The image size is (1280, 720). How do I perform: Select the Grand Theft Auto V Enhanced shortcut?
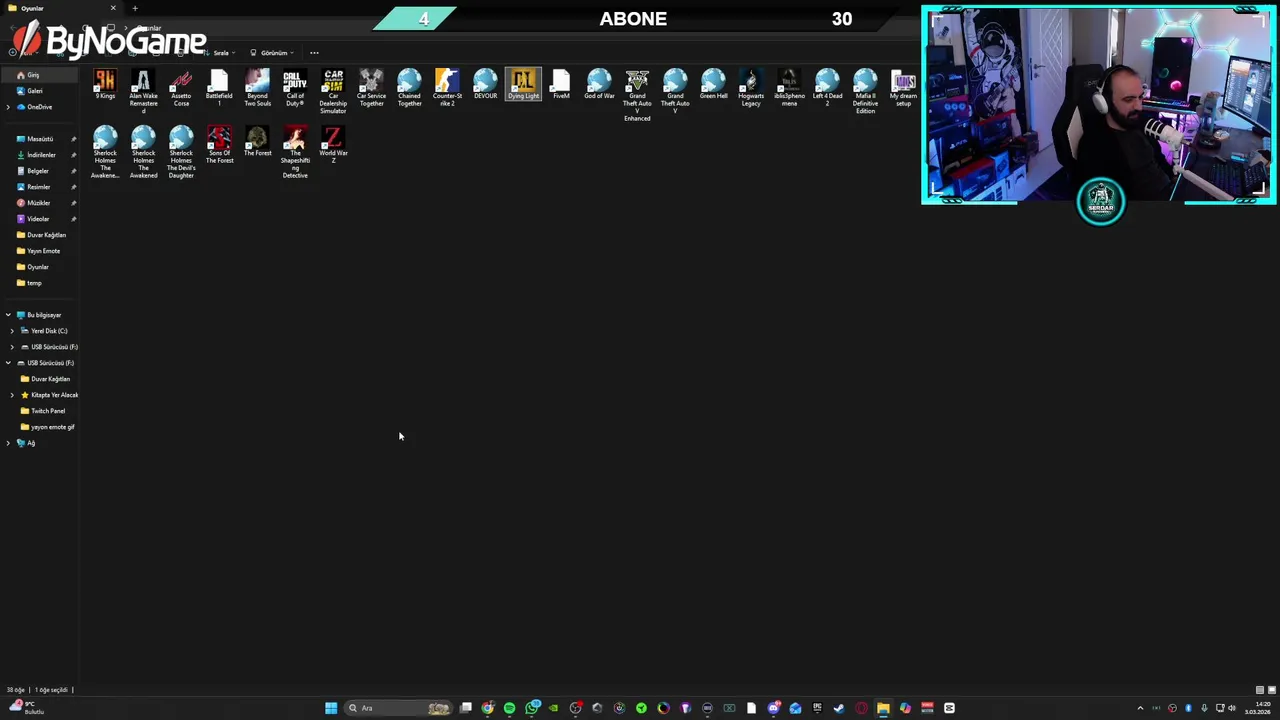[x=637, y=95]
